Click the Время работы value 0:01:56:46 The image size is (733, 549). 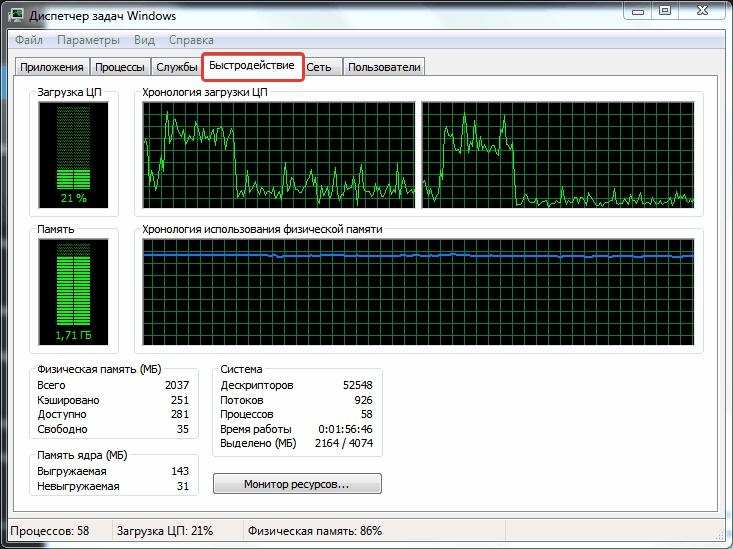point(345,429)
